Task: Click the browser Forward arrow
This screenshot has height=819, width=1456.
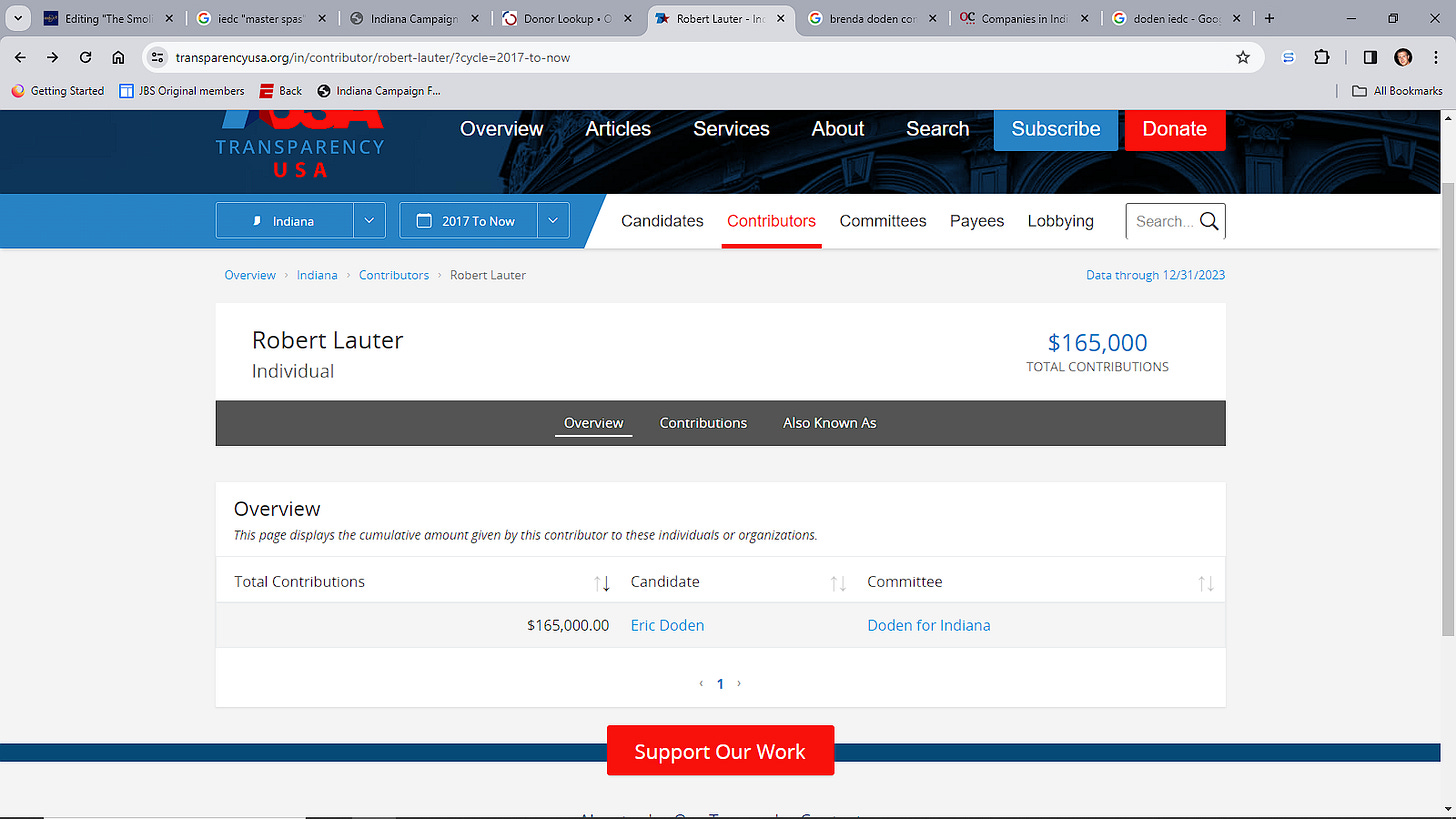Action: pos(53,57)
